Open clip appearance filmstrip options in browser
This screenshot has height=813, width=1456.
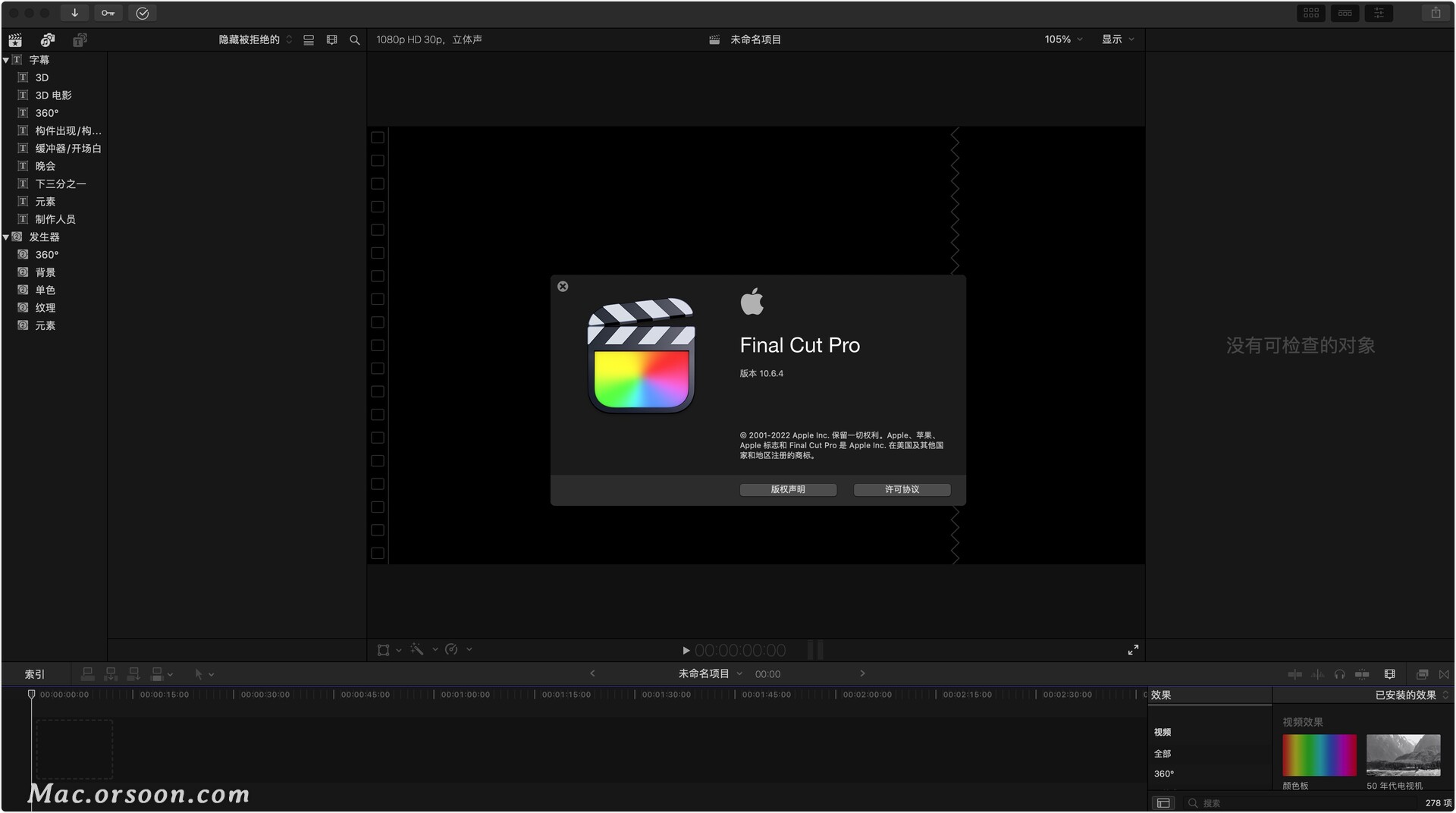[x=331, y=39]
